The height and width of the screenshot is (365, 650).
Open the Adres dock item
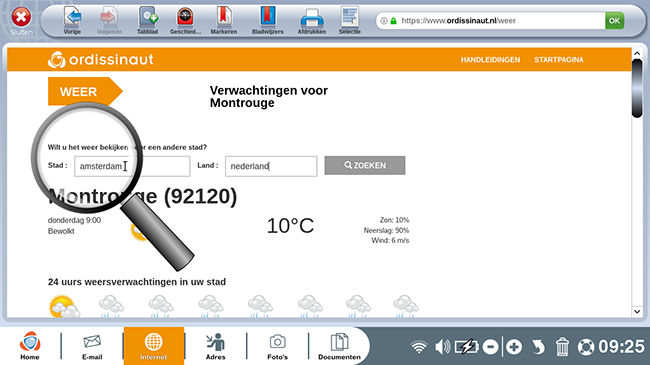216,346
